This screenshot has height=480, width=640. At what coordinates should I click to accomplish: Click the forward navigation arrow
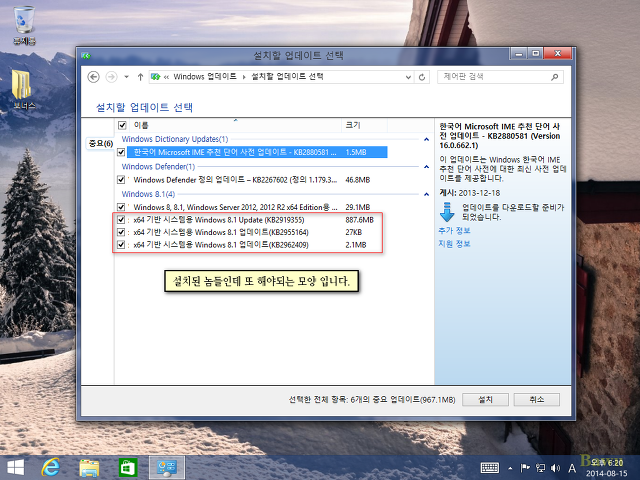tap(111, 77)
